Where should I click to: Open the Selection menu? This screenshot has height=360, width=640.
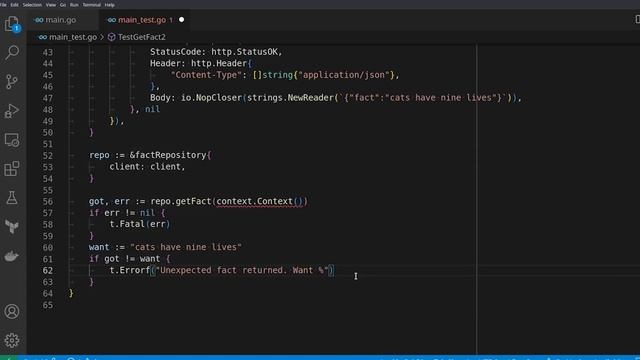(x=32, y=4)
